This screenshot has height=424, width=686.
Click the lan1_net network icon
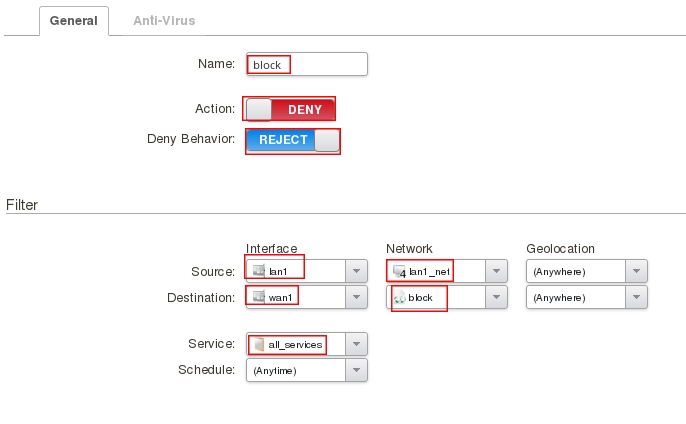click(x=398, y=271)
